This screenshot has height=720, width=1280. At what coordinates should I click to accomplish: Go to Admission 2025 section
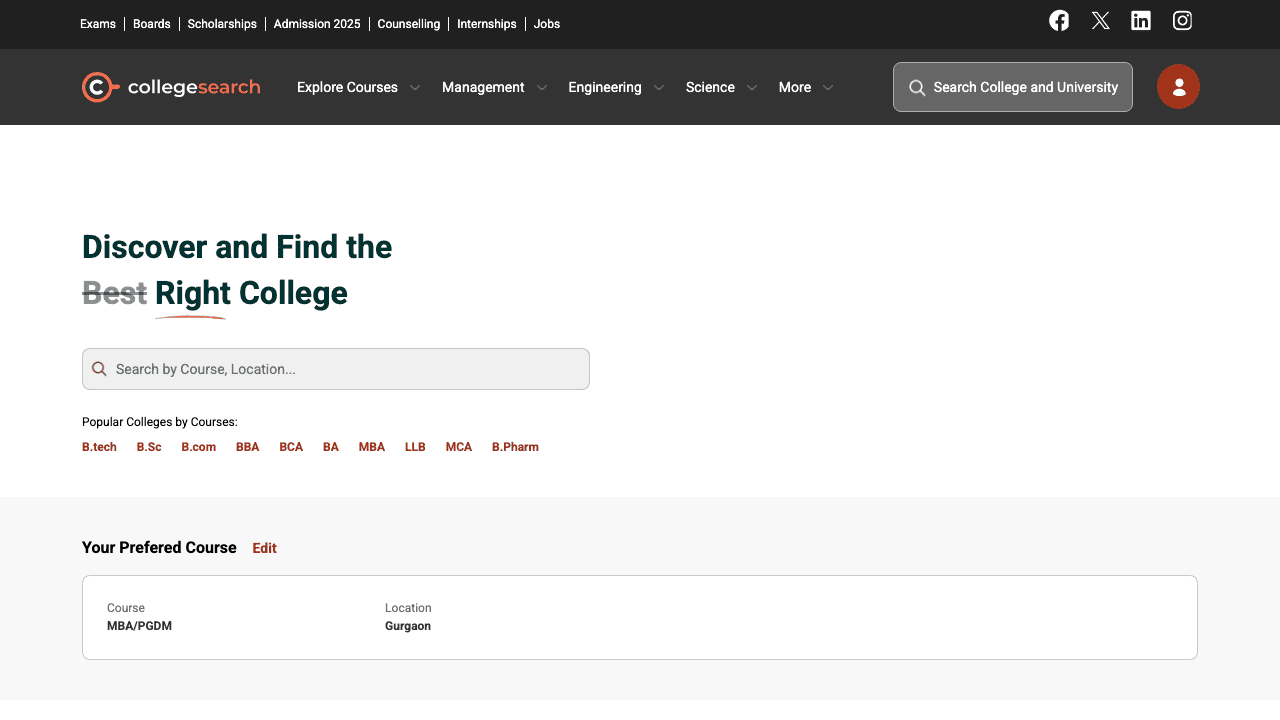click(x=317, y=23)
